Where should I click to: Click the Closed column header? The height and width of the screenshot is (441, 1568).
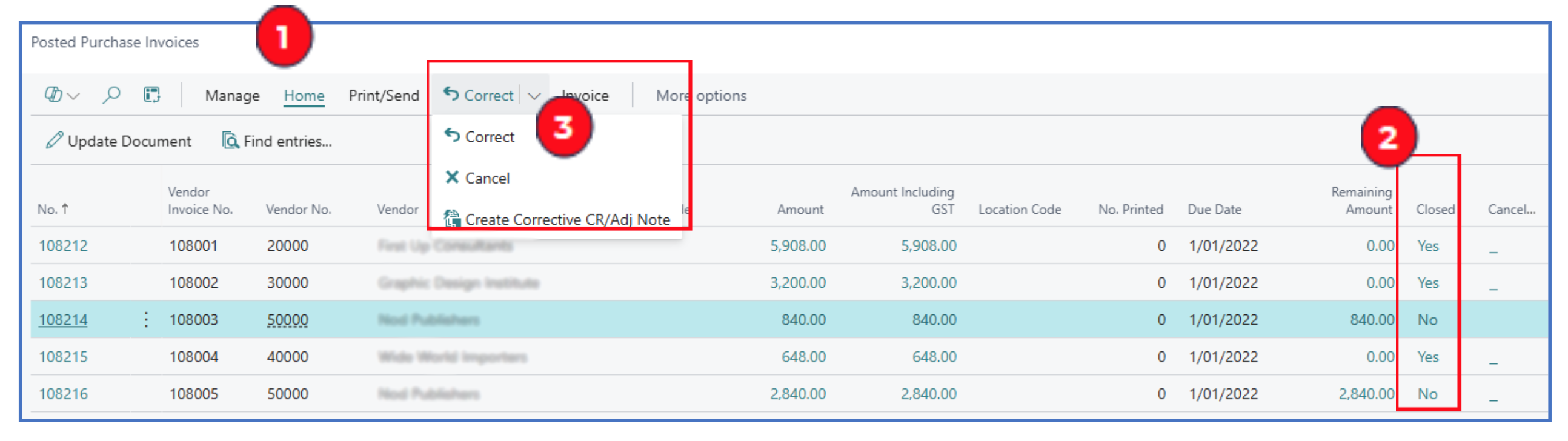tap(1434, 209)
